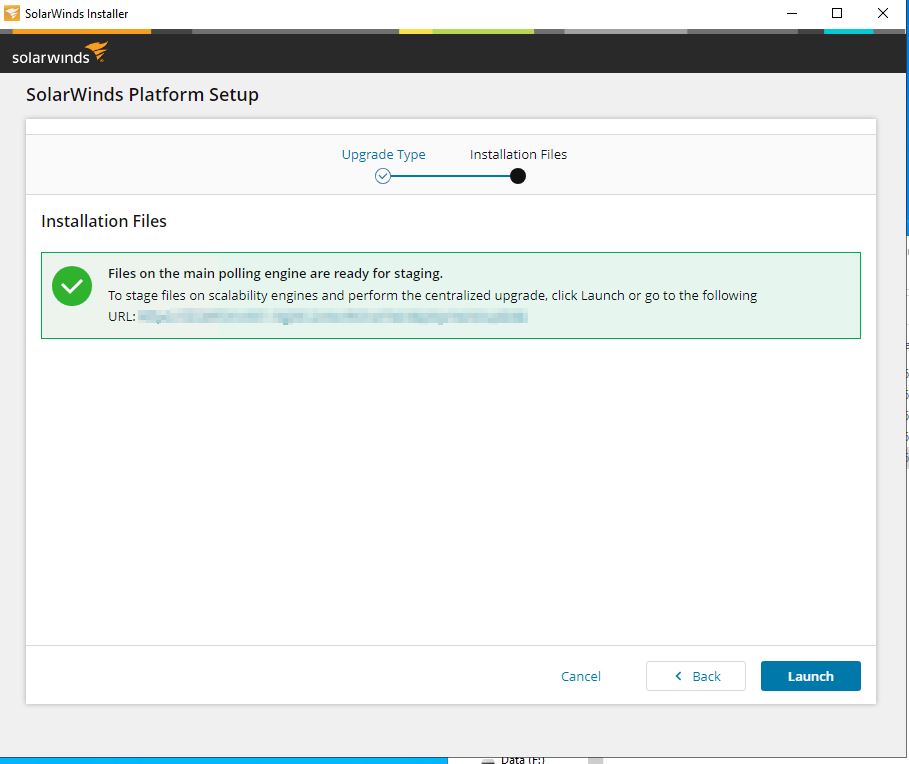909x764 pixels.
Task: Minimize the SolarWinds Installer window
Action: click(792, 13)
